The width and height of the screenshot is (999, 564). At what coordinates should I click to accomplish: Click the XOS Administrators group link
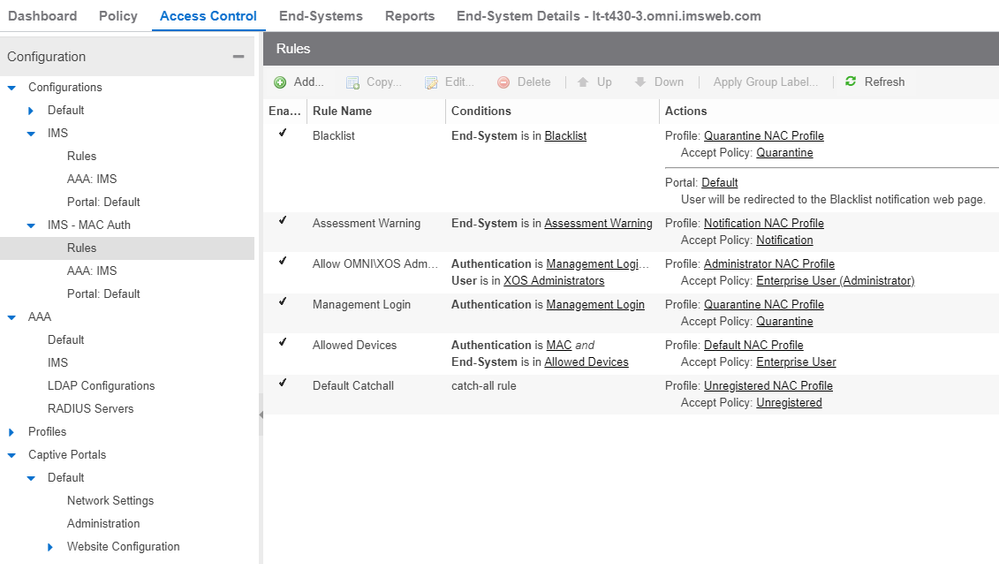tap(554, 281)
